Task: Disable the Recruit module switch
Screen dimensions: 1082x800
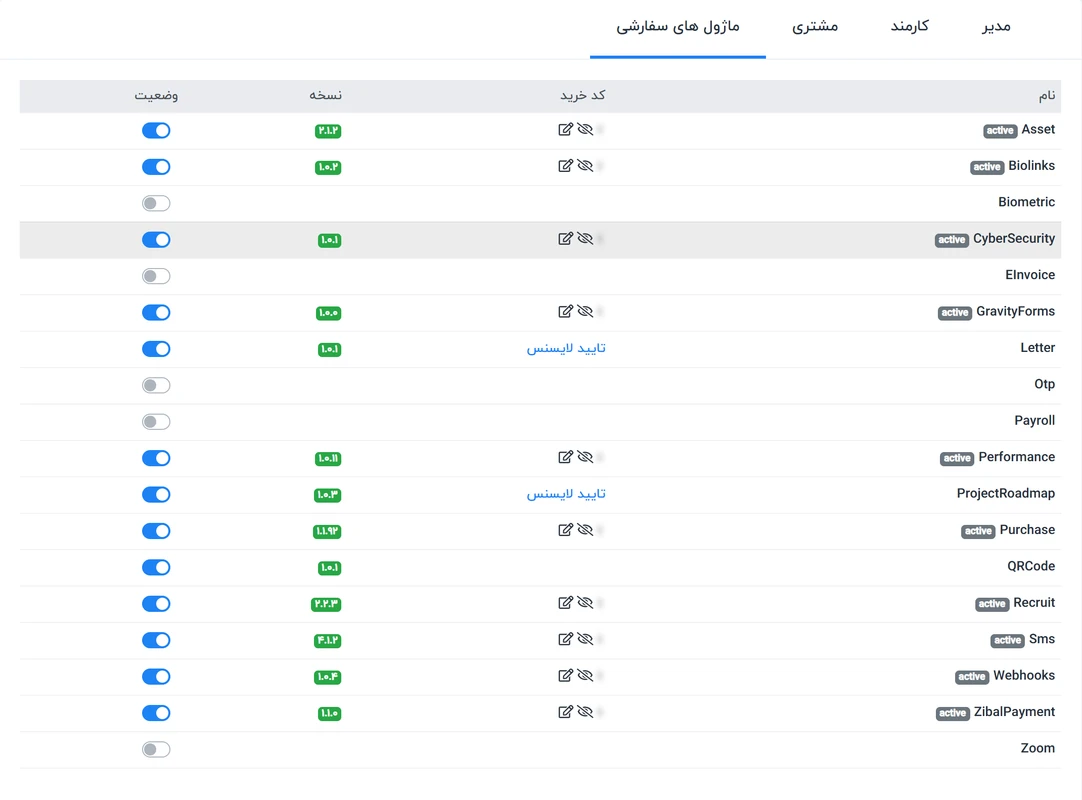Action: coord(156,604)
